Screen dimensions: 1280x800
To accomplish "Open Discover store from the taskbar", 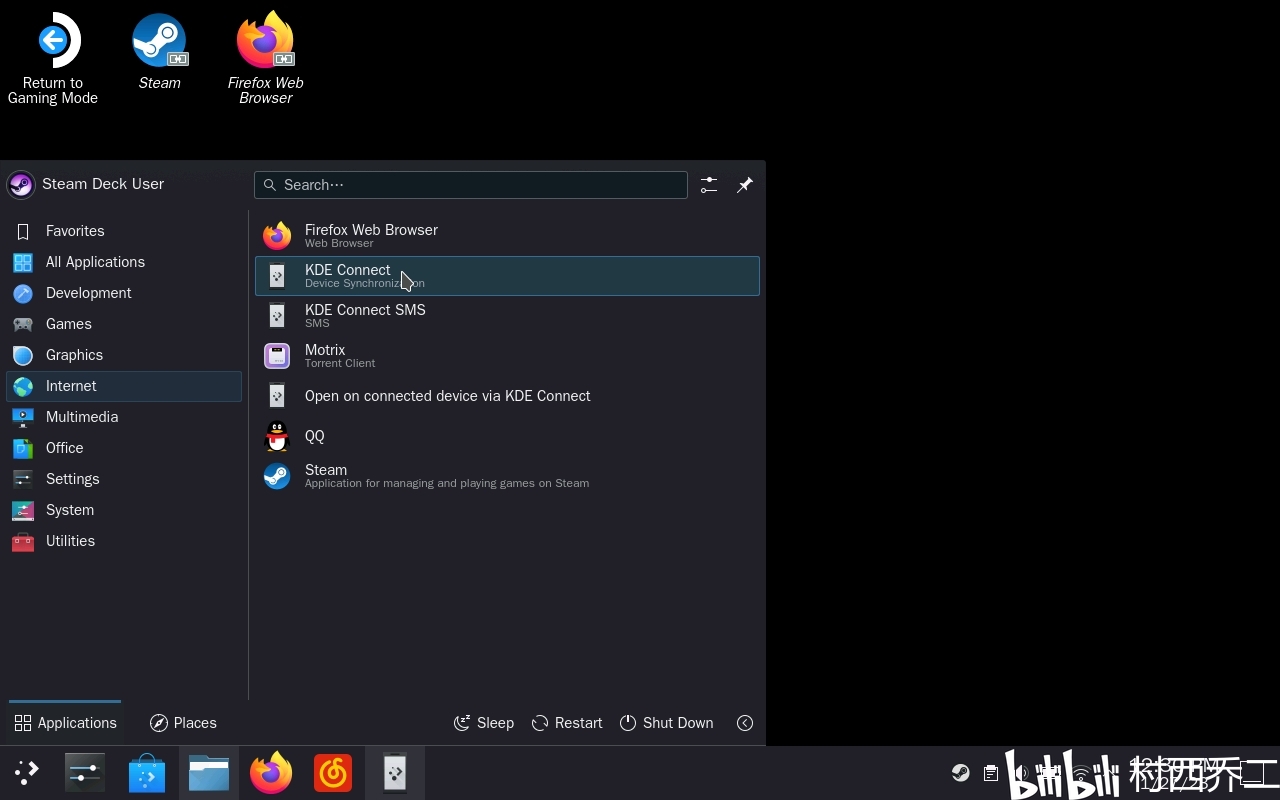I will [x=147, y=773].
